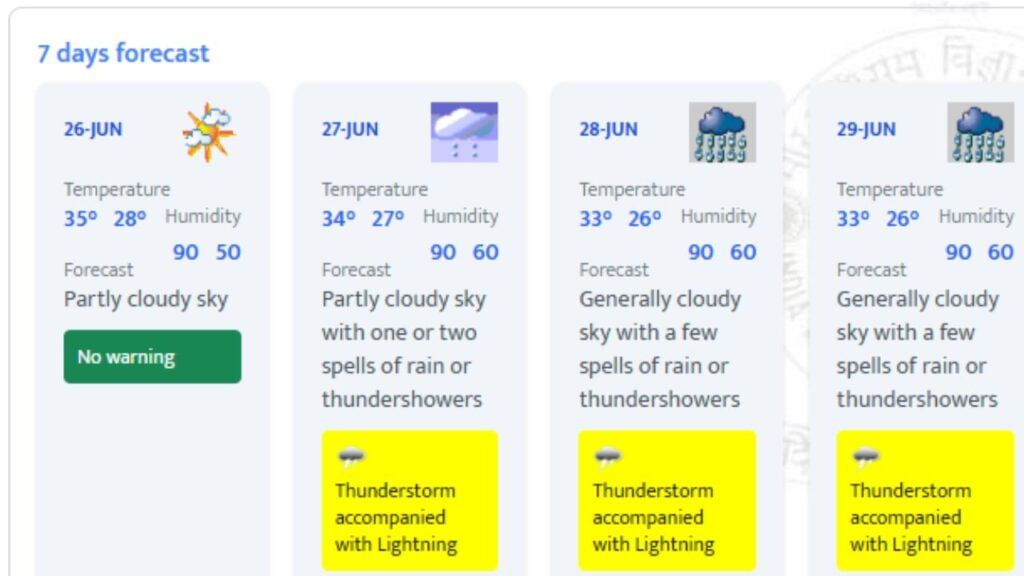
Task: Click the partly cloudy sun icon for 26-JUN
Action: [208, 132]
